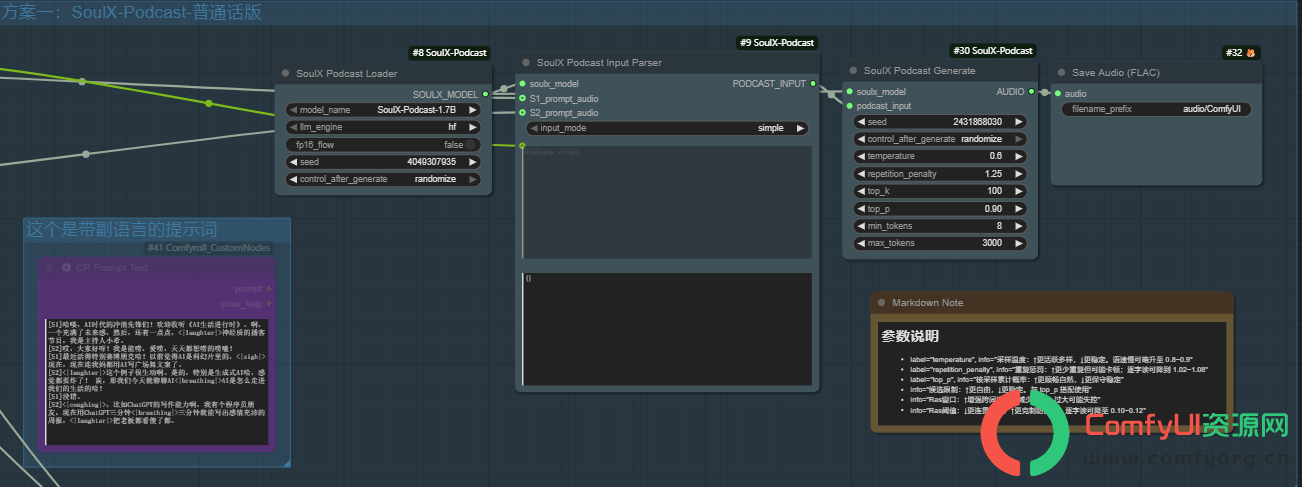Click the CR Prompt Text dialogue text area
The width and height of the screenshot is (1302, 487).
(157, 382)
